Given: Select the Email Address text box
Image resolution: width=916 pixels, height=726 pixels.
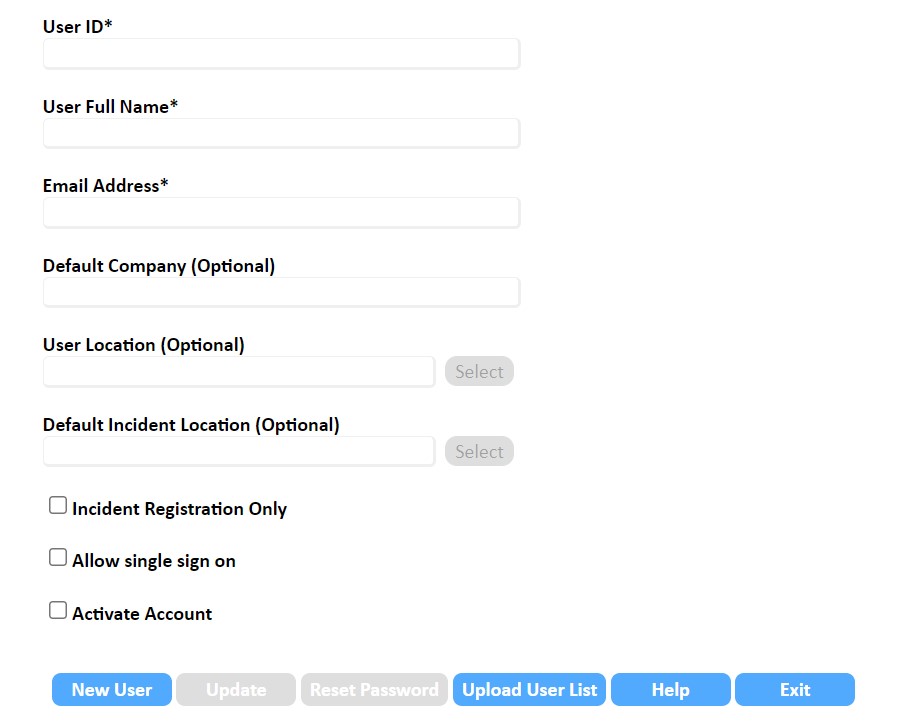Looking at the screenshot, I should pos(281,213).
